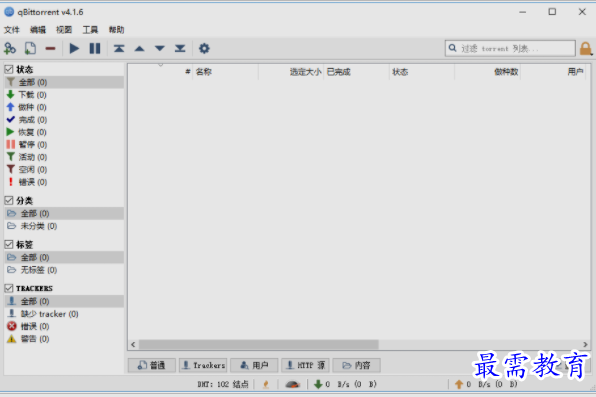
Task: Select the red 错误 (0) tracker filter
Action: tap(64, 326)
